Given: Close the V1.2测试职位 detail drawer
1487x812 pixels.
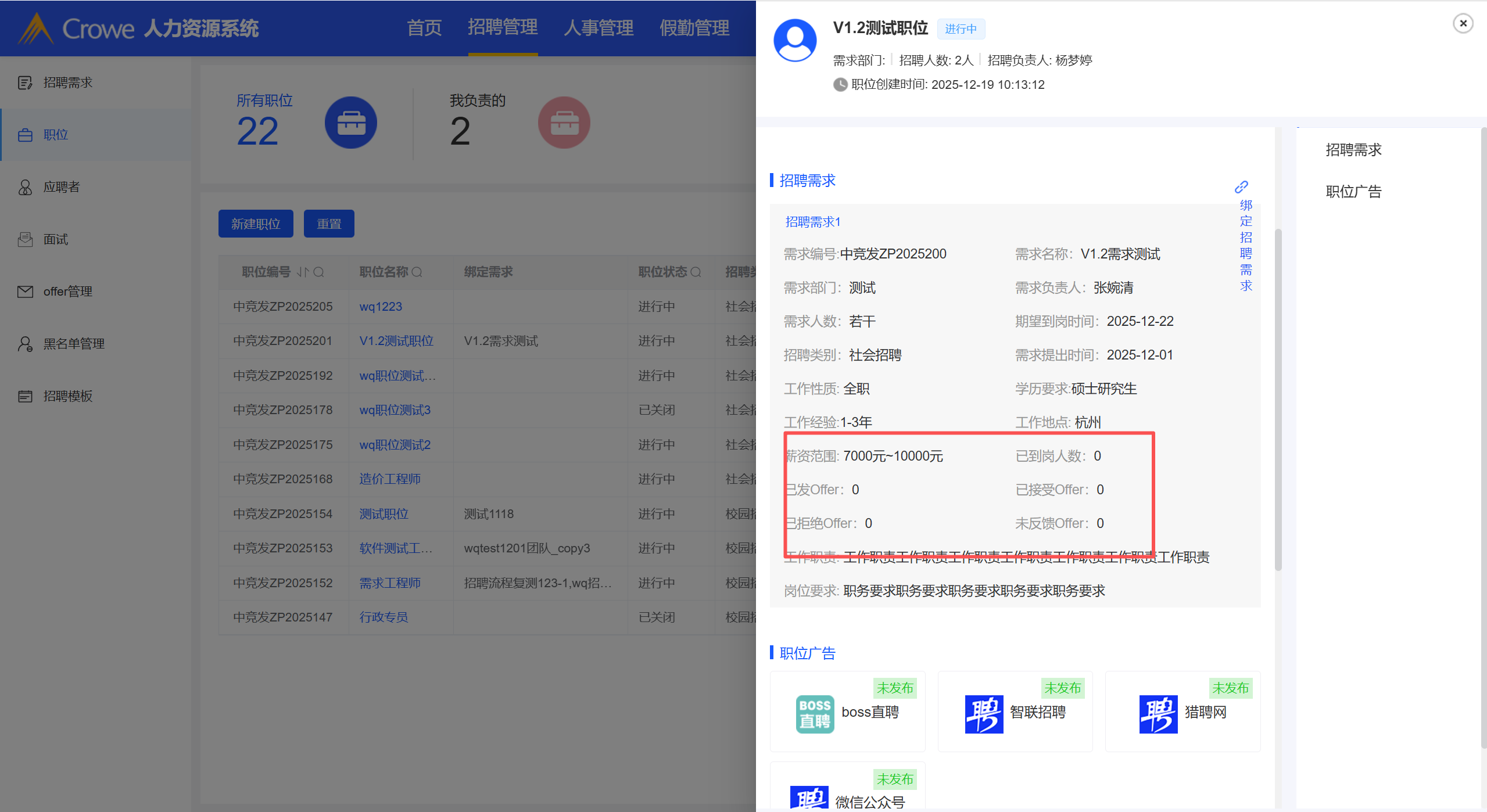Looking at the screenshot, I should [x=1463, y=23].
